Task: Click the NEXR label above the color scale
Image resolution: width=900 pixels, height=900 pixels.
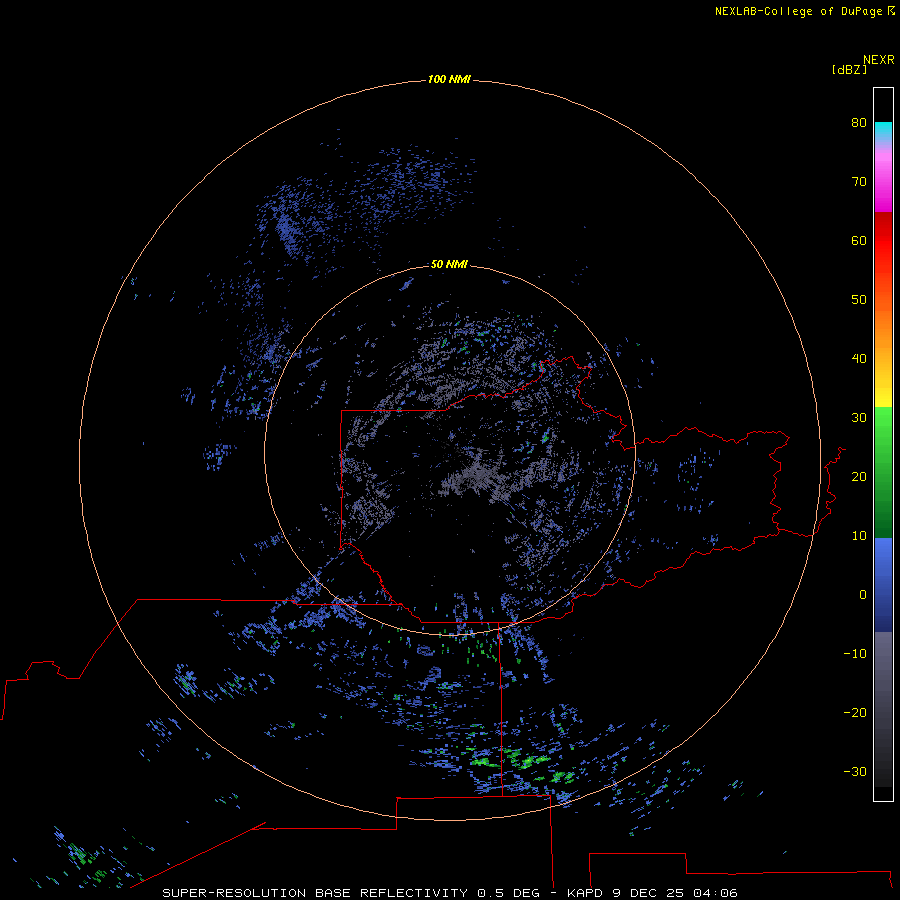Action: 879,60
